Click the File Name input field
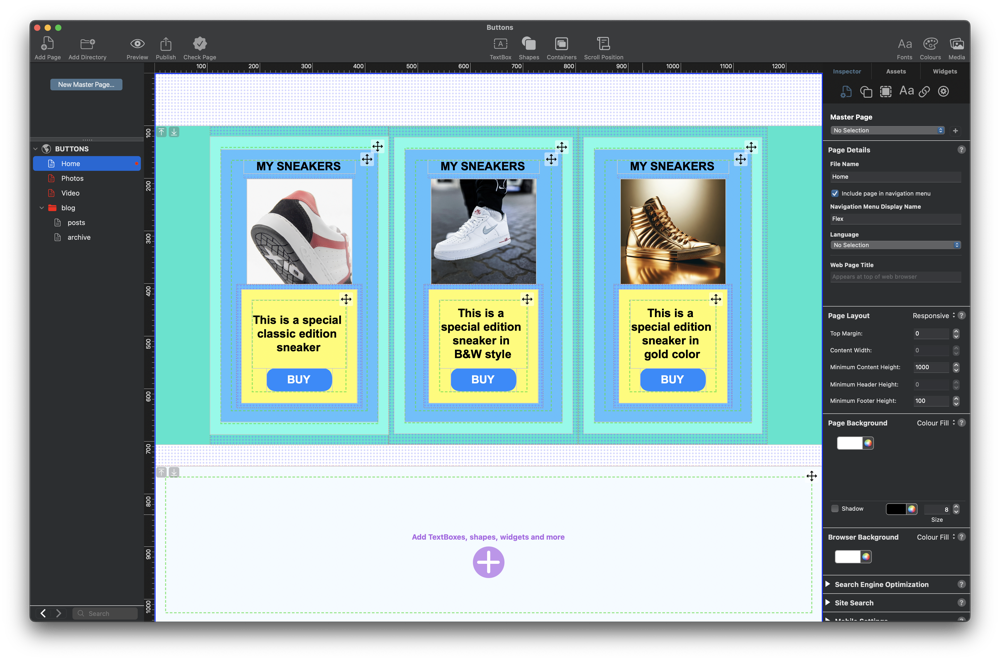This screenshot has width=1000, height=661. coord(895,177)
